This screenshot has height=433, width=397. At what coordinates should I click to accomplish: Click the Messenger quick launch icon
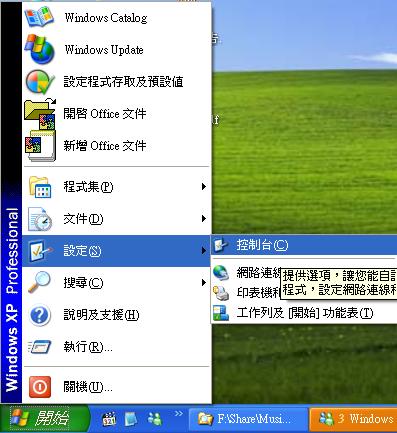coord(155,419)
